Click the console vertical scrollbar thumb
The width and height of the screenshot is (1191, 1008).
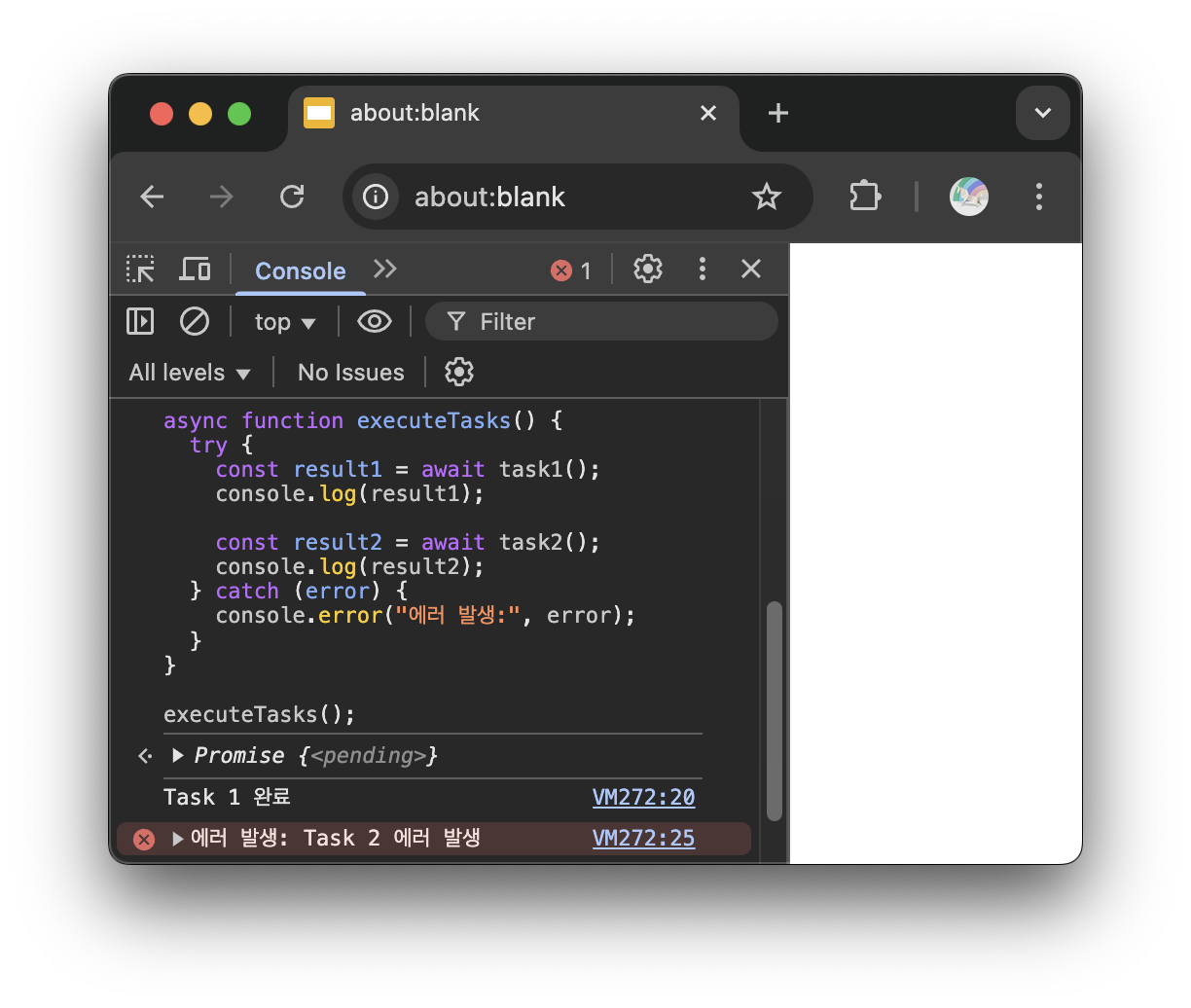coord(775,711)
